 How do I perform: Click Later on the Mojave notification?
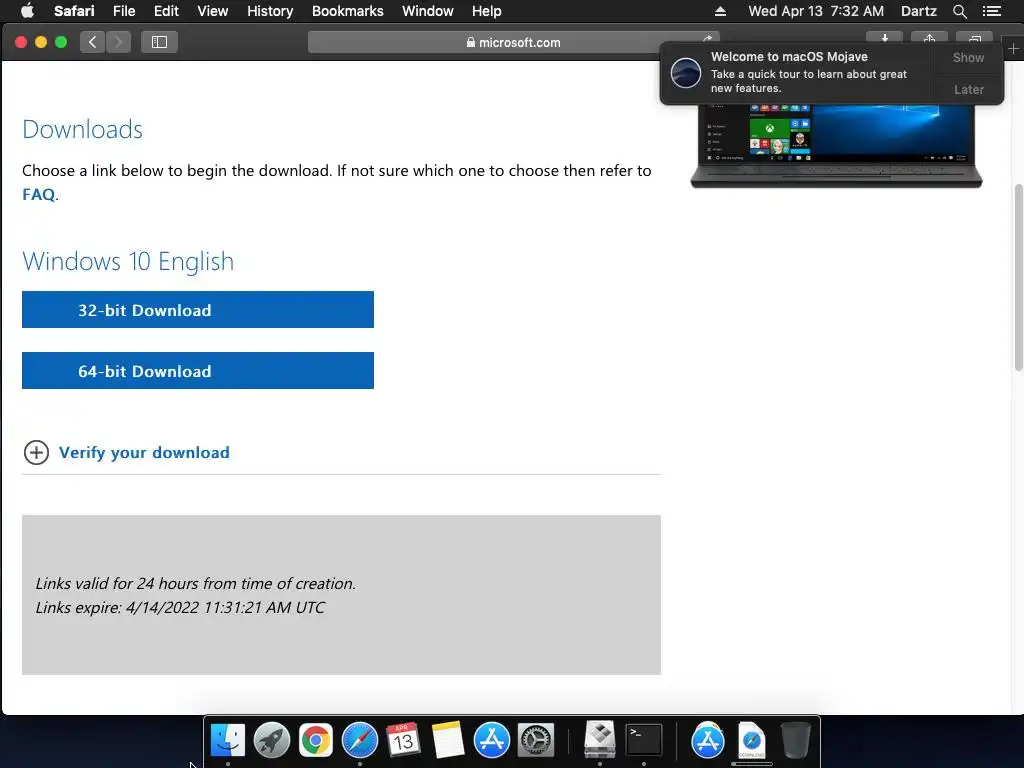tap(968, 89)
